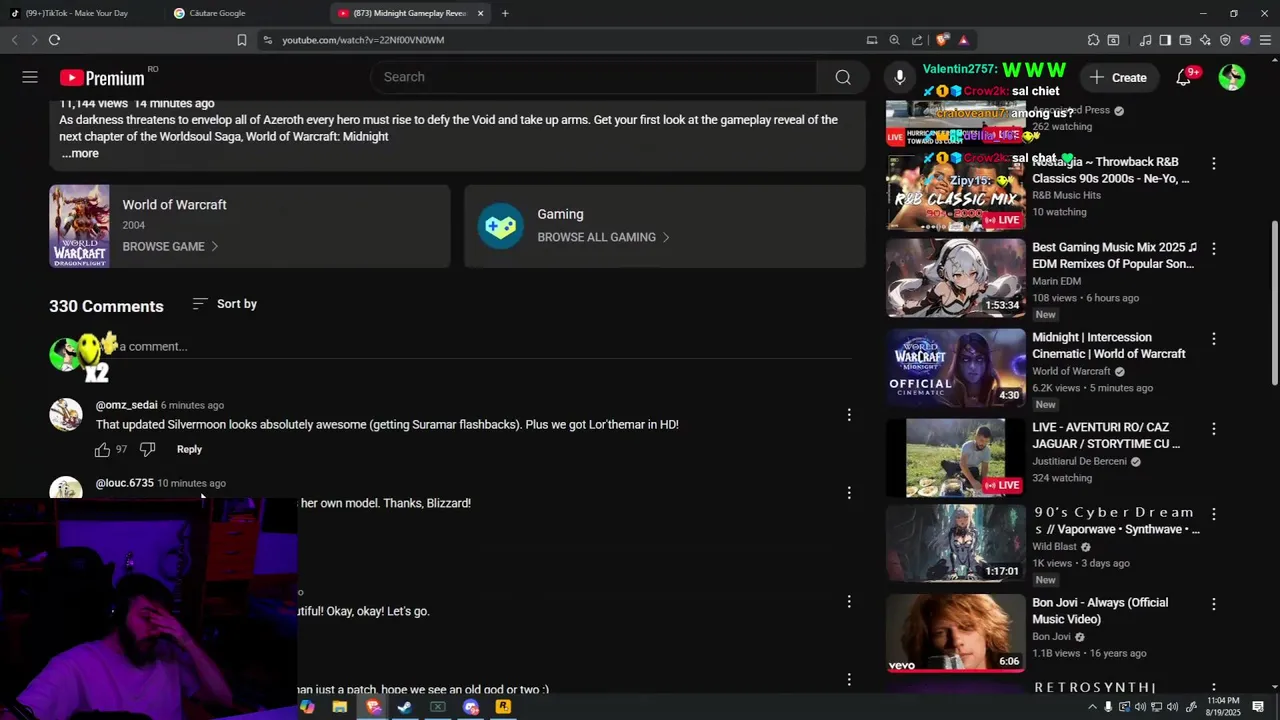Open options for Midnight Intercession Cinematic video
1280x720 pixels.
1214,339
